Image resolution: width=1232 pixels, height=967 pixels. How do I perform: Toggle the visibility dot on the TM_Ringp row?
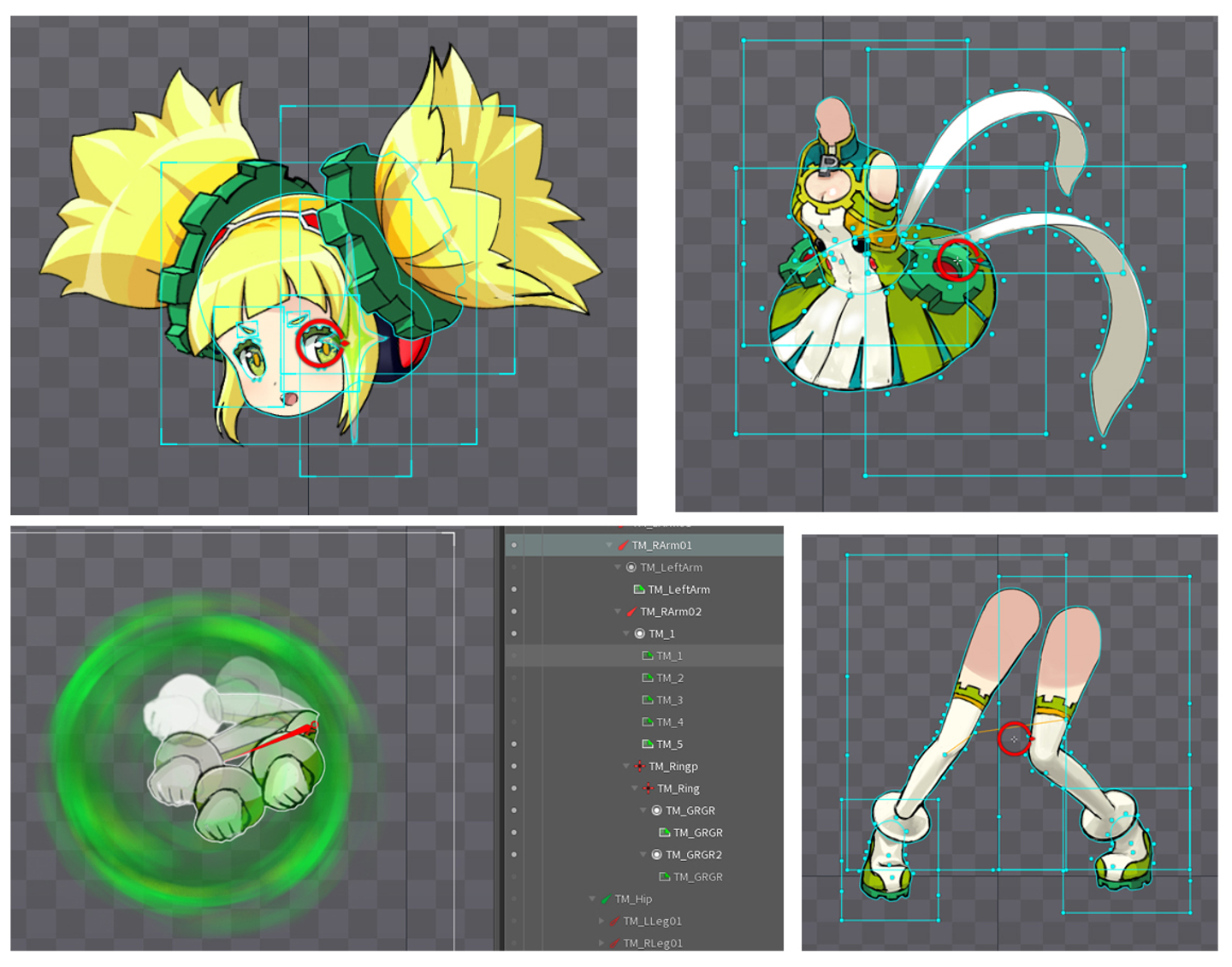click(x=514, y=767)
